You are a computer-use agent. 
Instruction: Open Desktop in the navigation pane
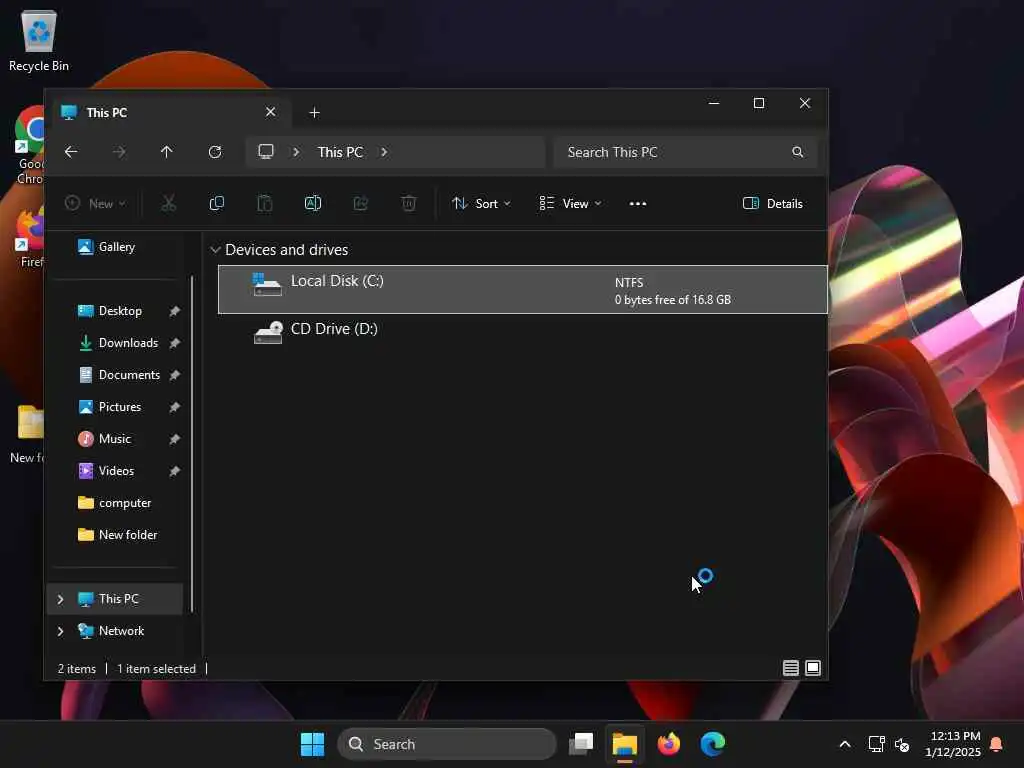tap(120, 311)
